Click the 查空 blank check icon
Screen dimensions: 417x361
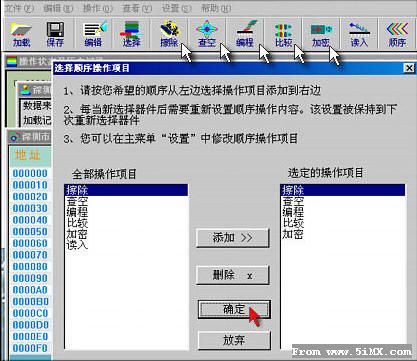(207, 34)
